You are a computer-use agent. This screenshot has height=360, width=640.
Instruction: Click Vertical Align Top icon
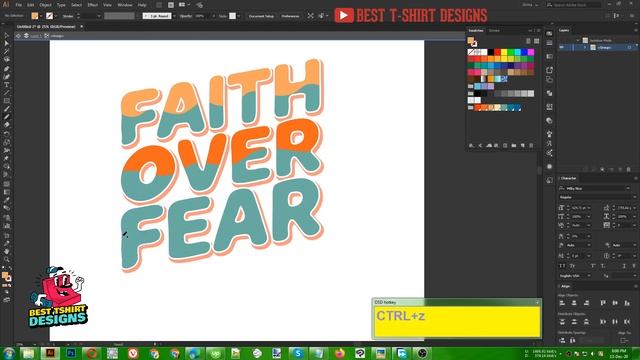coord(603,303)
